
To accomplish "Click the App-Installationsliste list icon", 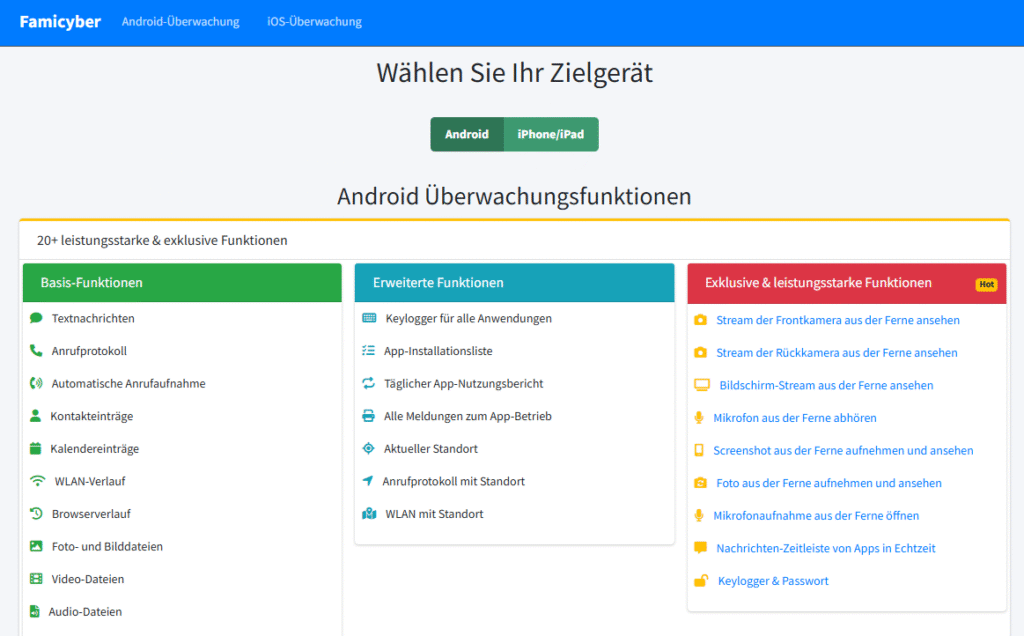I will click(369, 351).
